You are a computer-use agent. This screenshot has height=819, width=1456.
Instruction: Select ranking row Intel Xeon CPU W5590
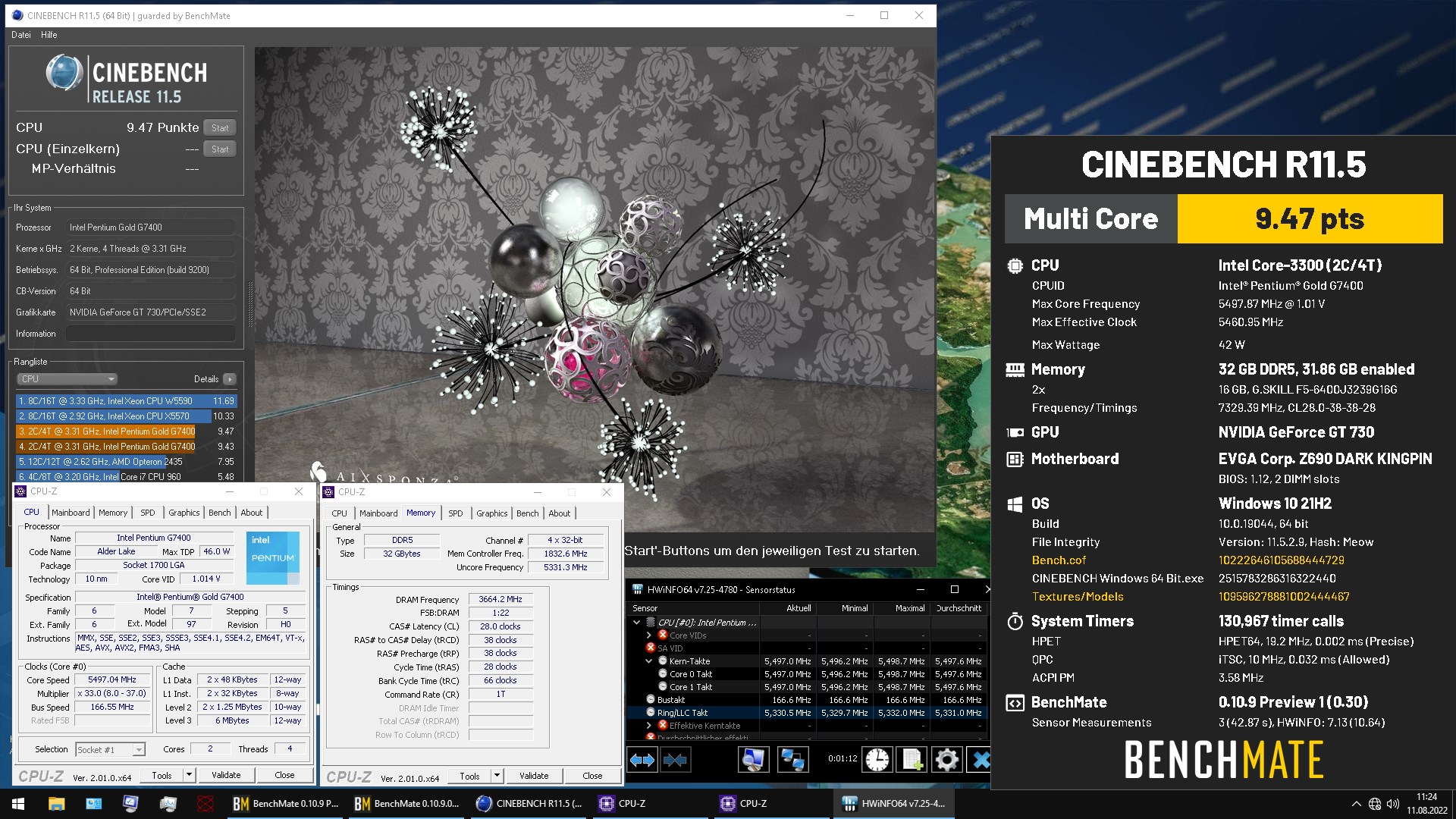pos(127,401)
